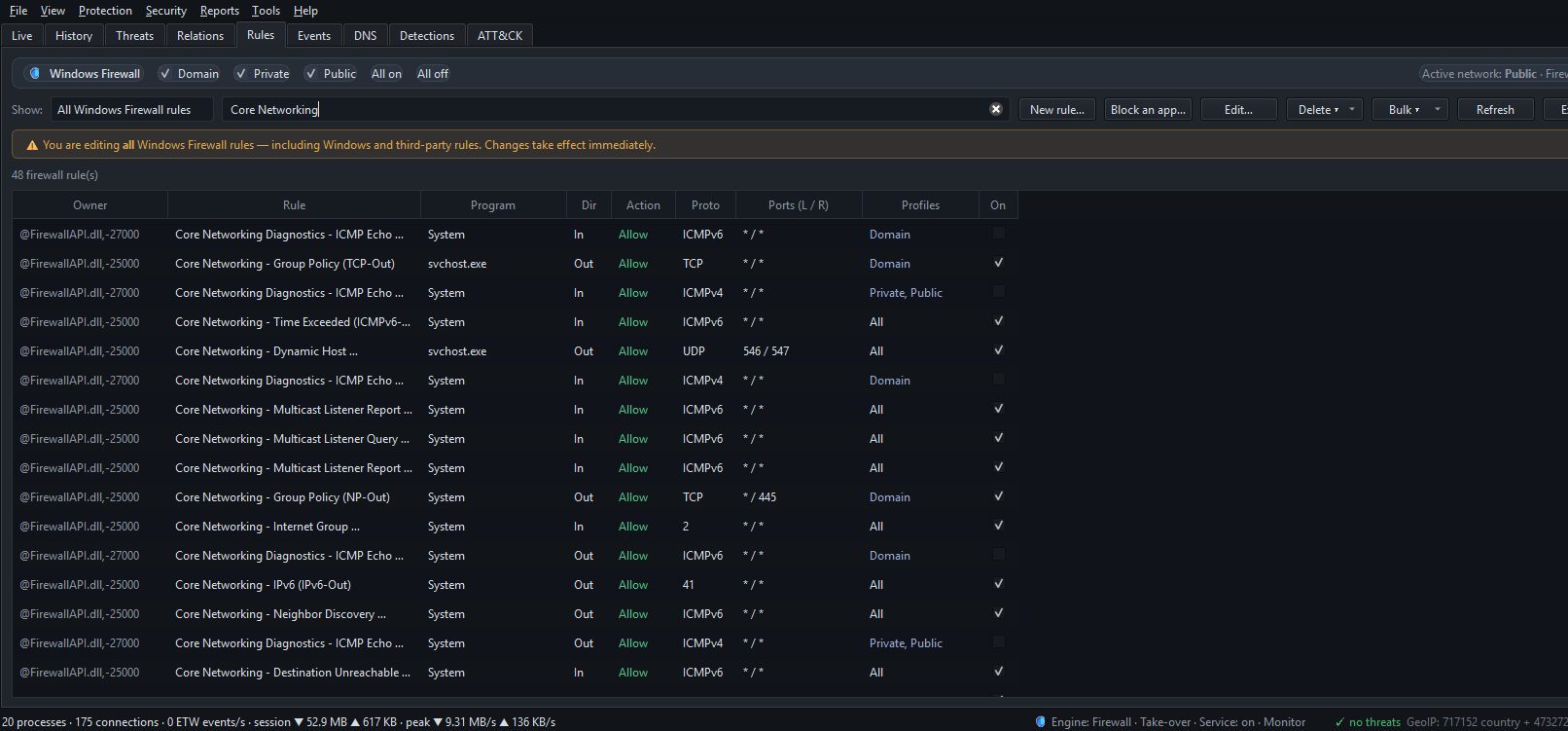Select the Multicast Listener Query rule
The width and height of the screenshot is (1568, 731).
tap(515, 438)
